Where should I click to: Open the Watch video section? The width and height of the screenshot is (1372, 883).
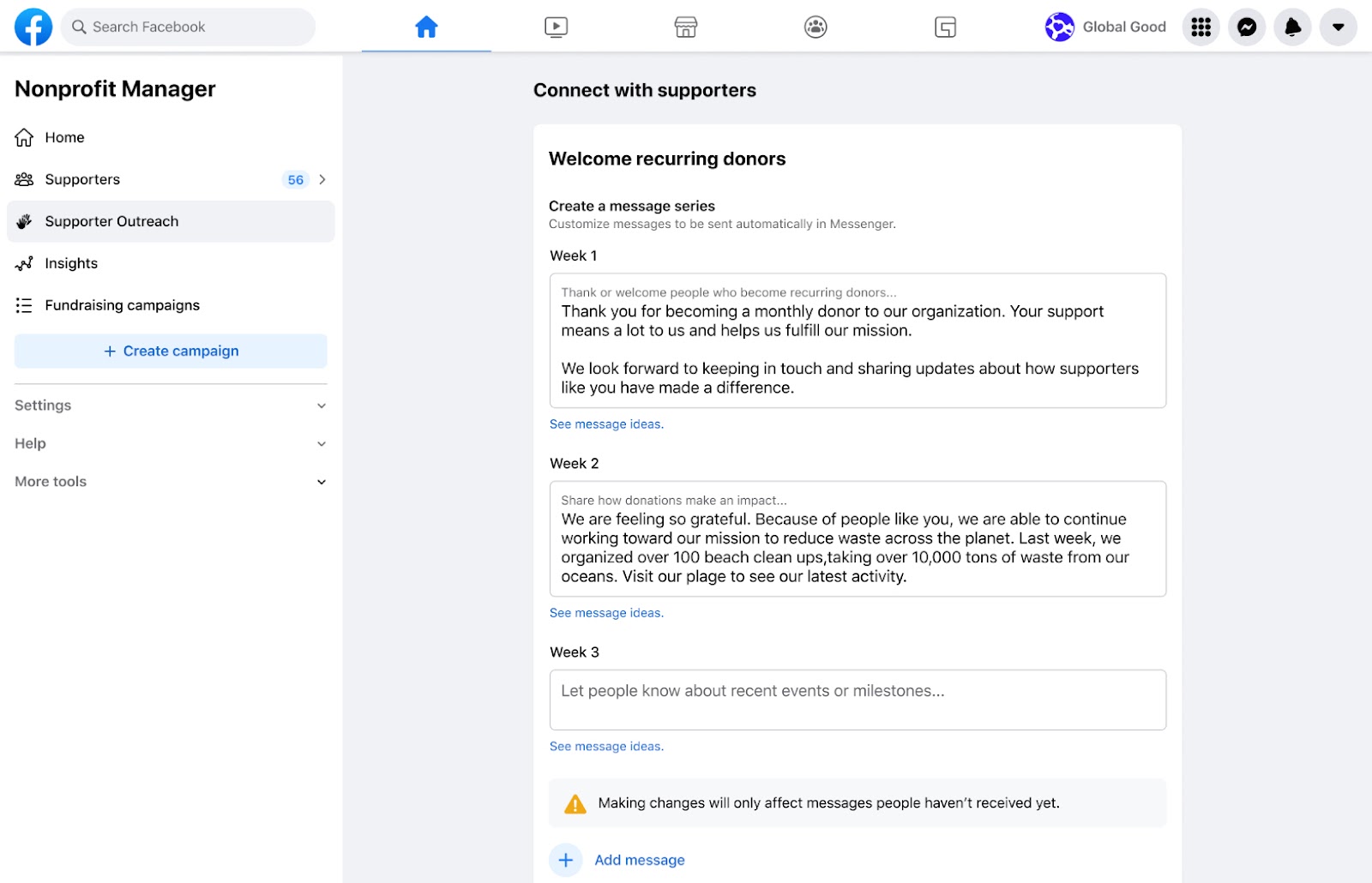click(556, 27)
